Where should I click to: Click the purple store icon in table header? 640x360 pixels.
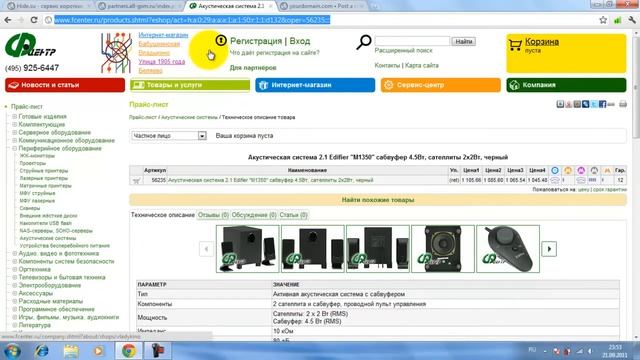click(x=581, y=170)
